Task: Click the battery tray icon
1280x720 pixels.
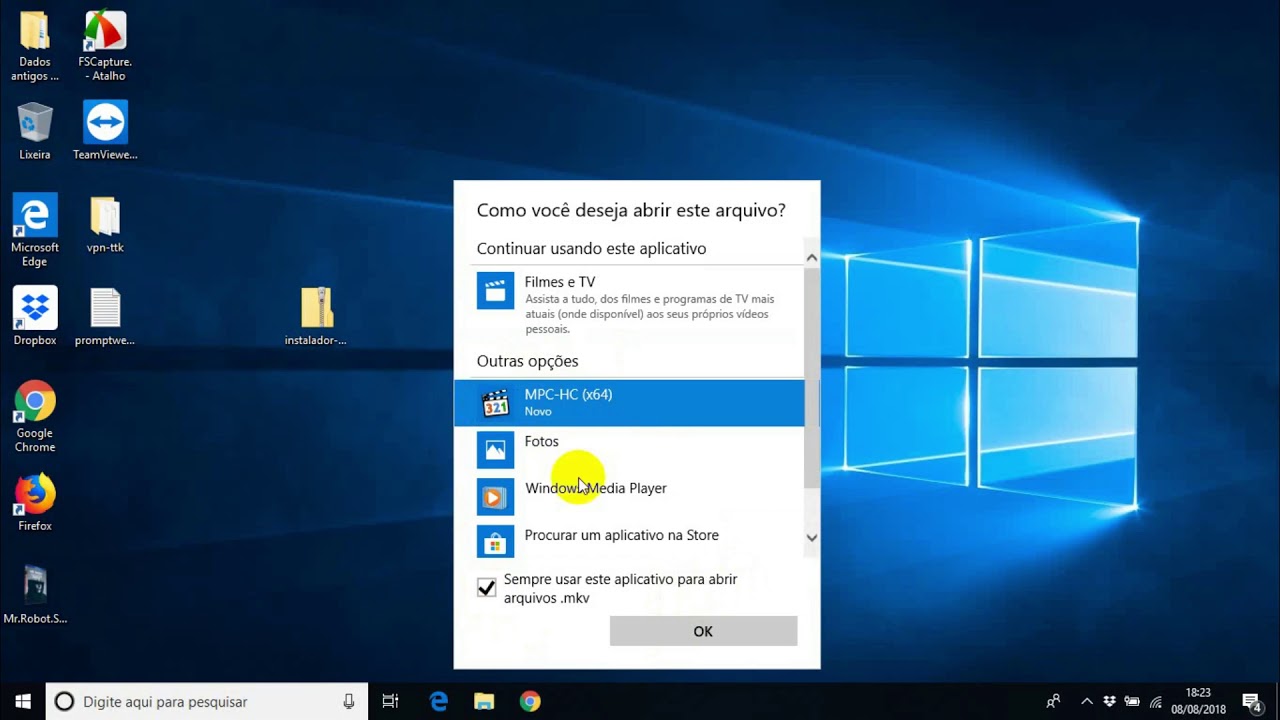Action: (x=1133, y=701)
